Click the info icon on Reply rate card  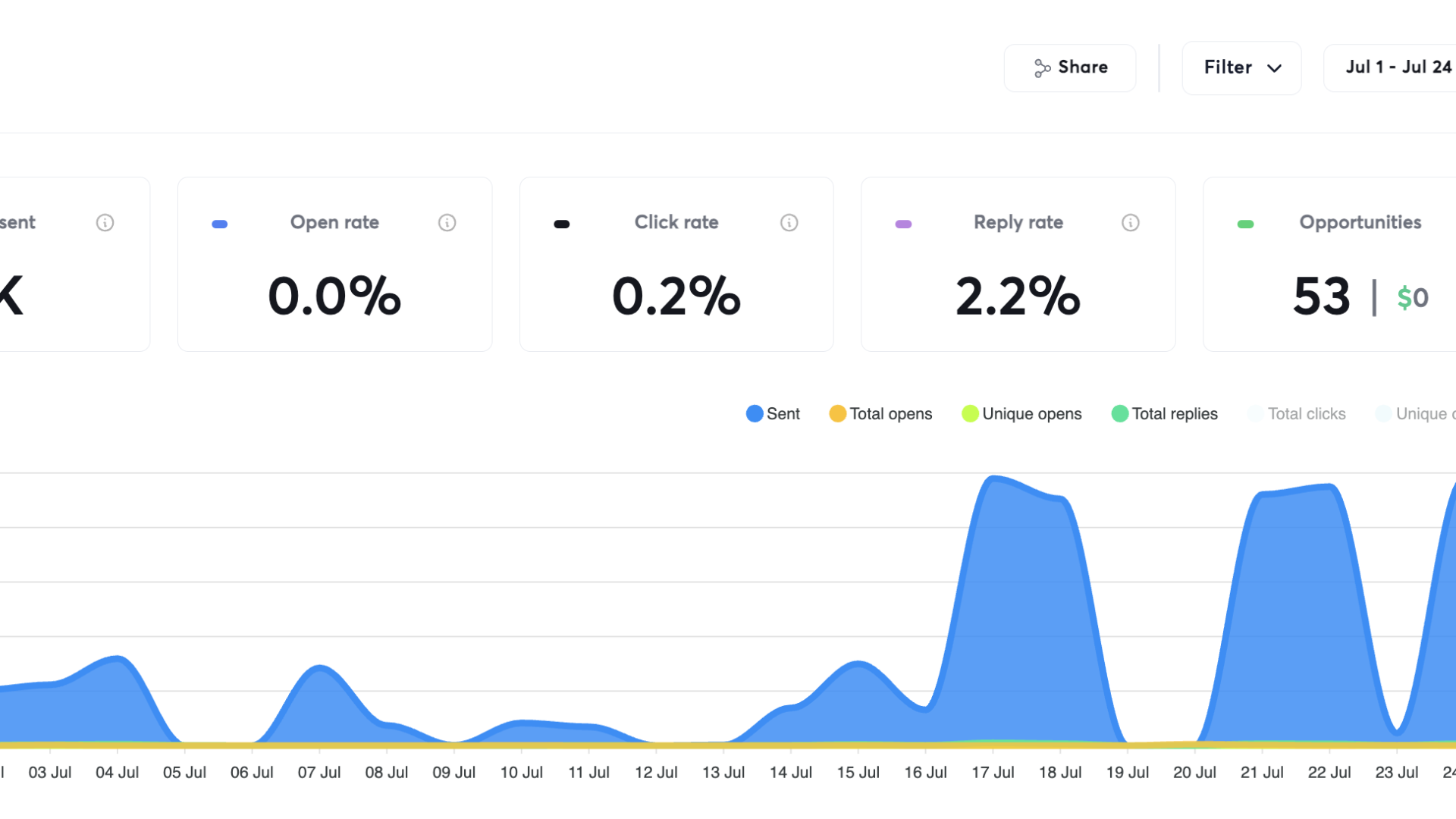tap(1130, 222)
